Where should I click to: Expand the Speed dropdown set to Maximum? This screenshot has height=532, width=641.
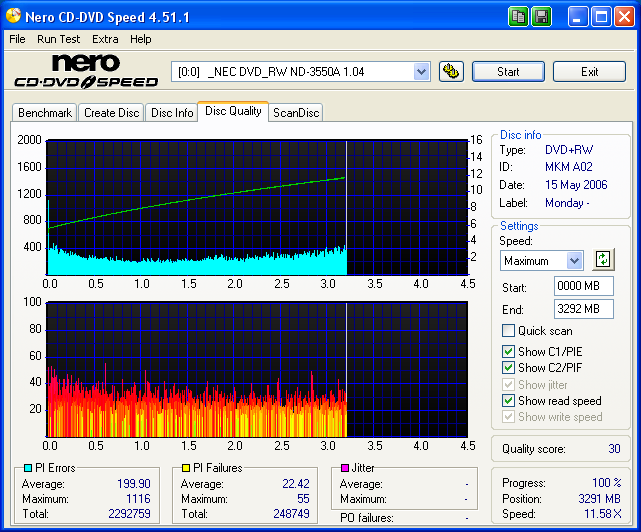pos(574,261)
